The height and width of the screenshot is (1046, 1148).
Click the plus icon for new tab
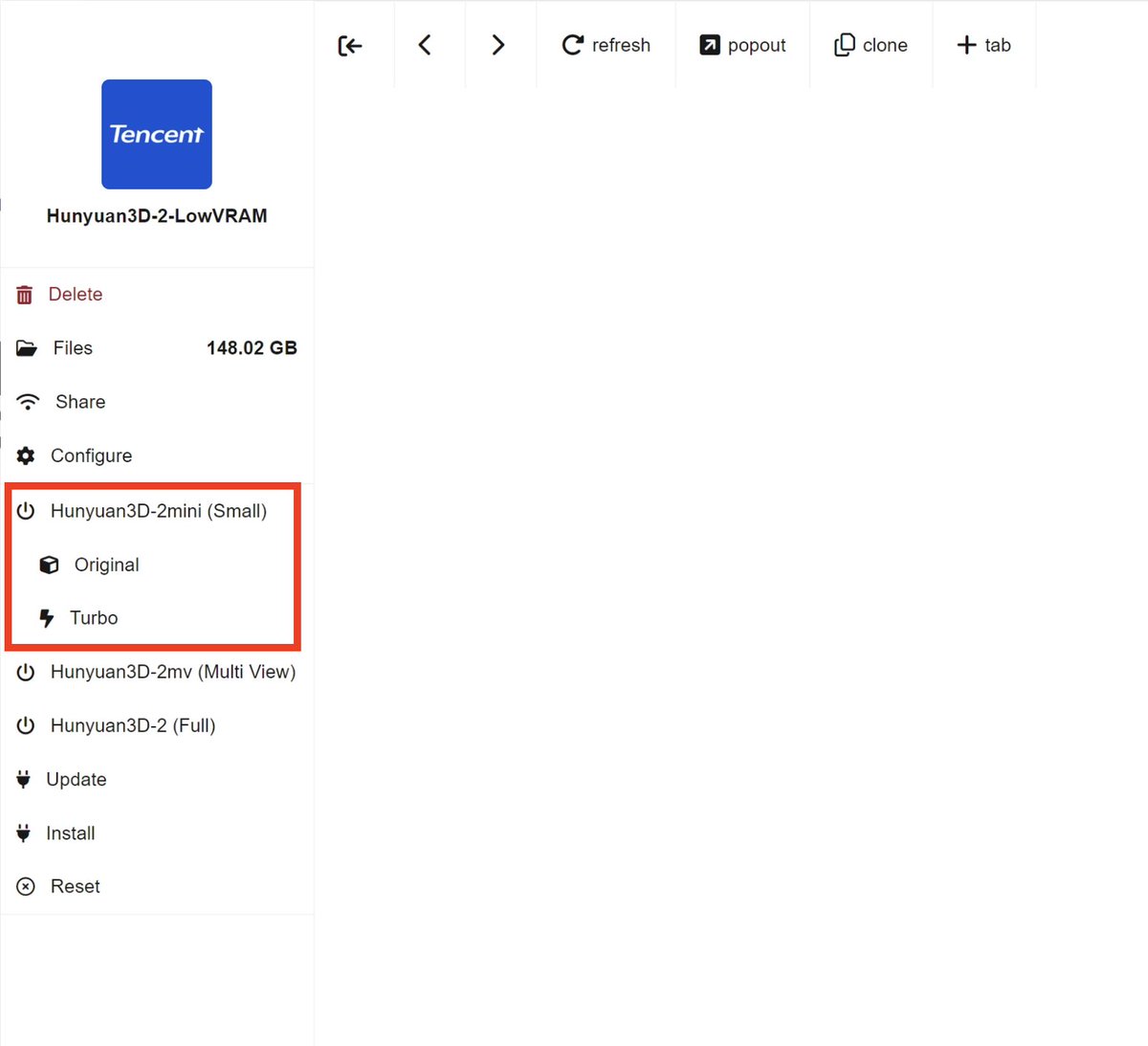click(x=966, y=45)
